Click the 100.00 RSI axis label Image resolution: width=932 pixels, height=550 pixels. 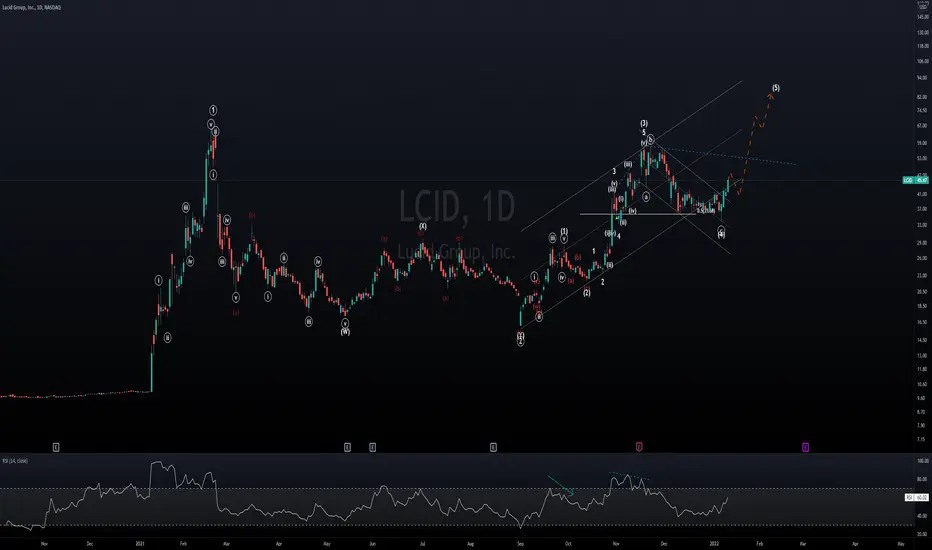pyautogui.click(x=923, y=461)
